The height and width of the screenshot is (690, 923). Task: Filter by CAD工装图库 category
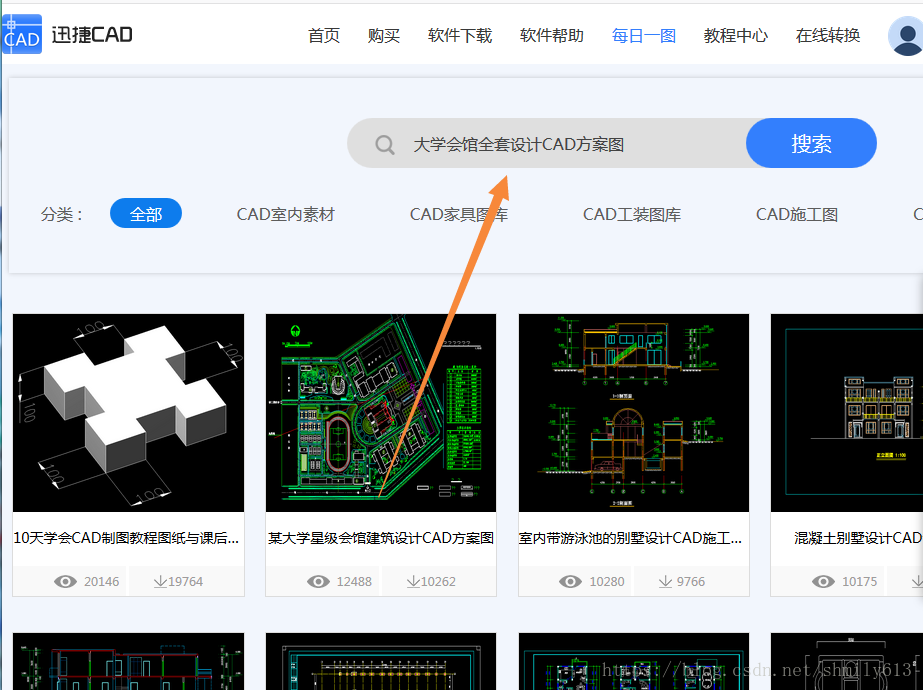pos(632,214)
